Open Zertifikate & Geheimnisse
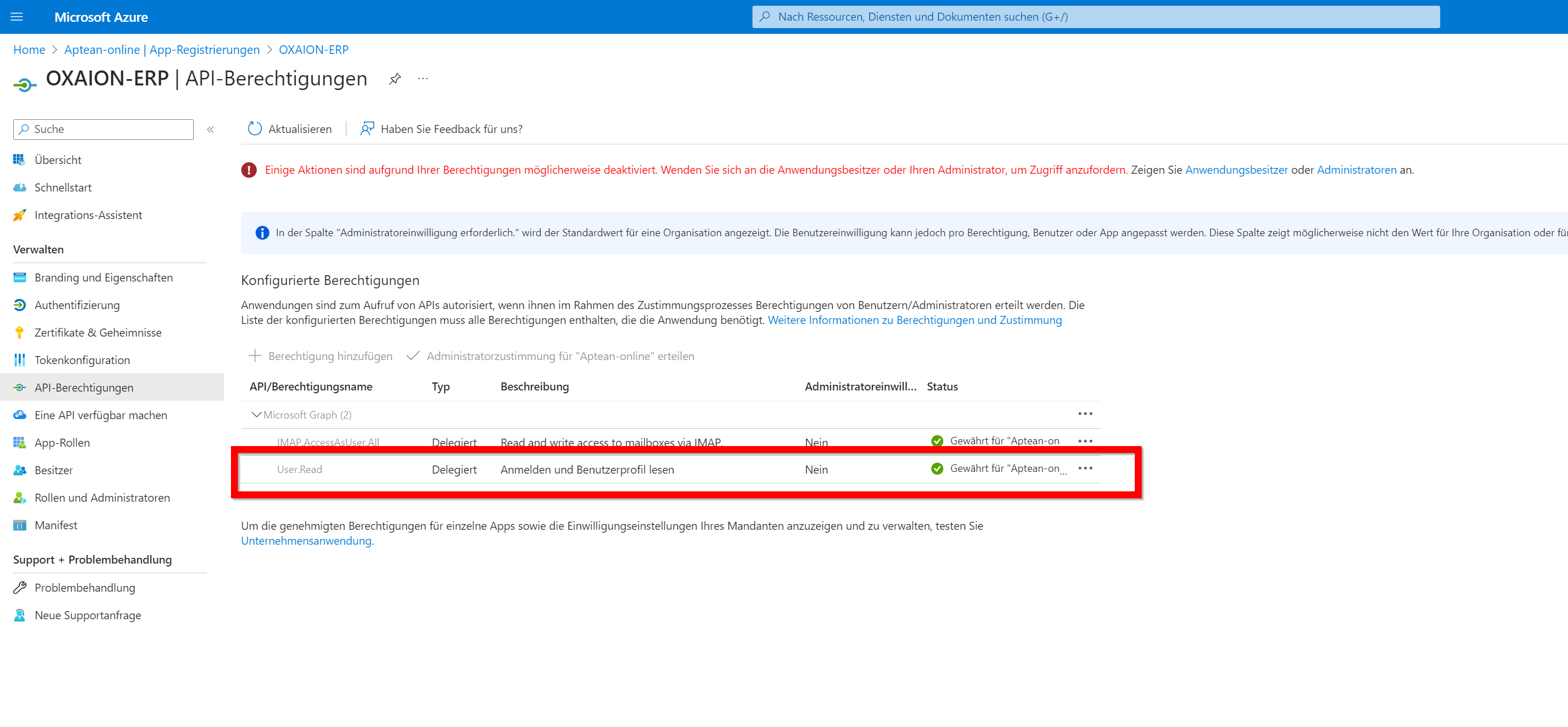This screenshot has height=727, width=1568. coord(98,332)
